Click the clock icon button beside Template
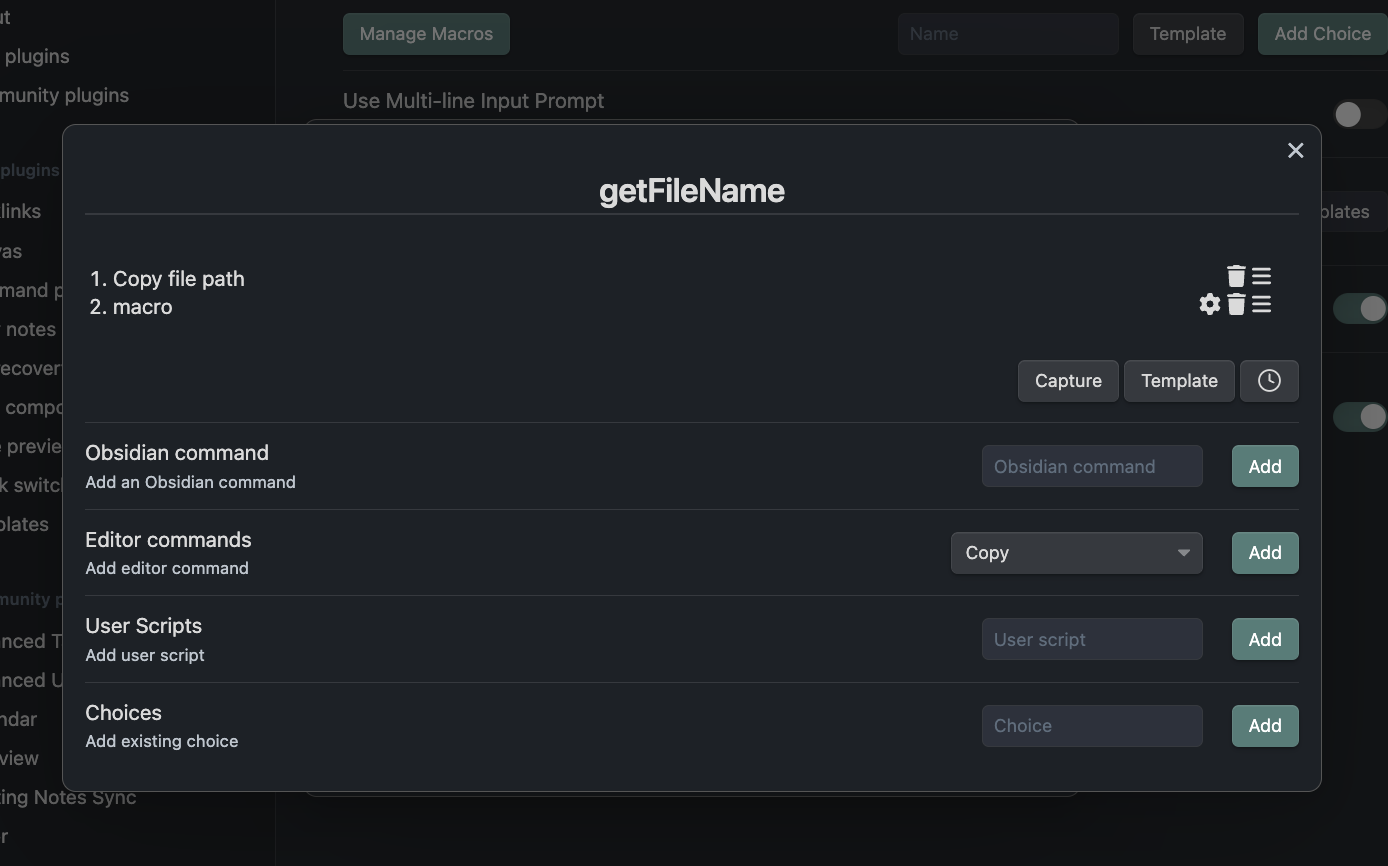Viewport: 1388px width, 866px height. 1268,381
